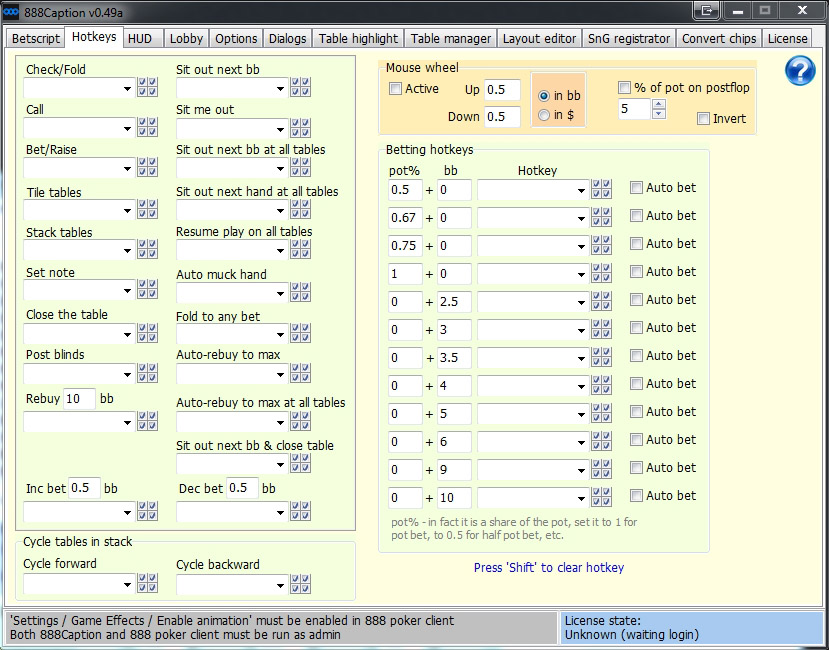Image resolution: width=829 pixels, height=650 pixels.
Task: Enable the mouse wheel Active checkbox
Action: click(396, 89)
